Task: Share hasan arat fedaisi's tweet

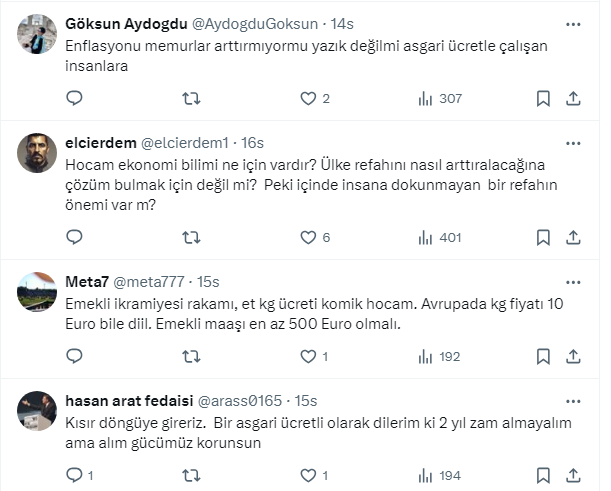Action: (x=573, y=475)
